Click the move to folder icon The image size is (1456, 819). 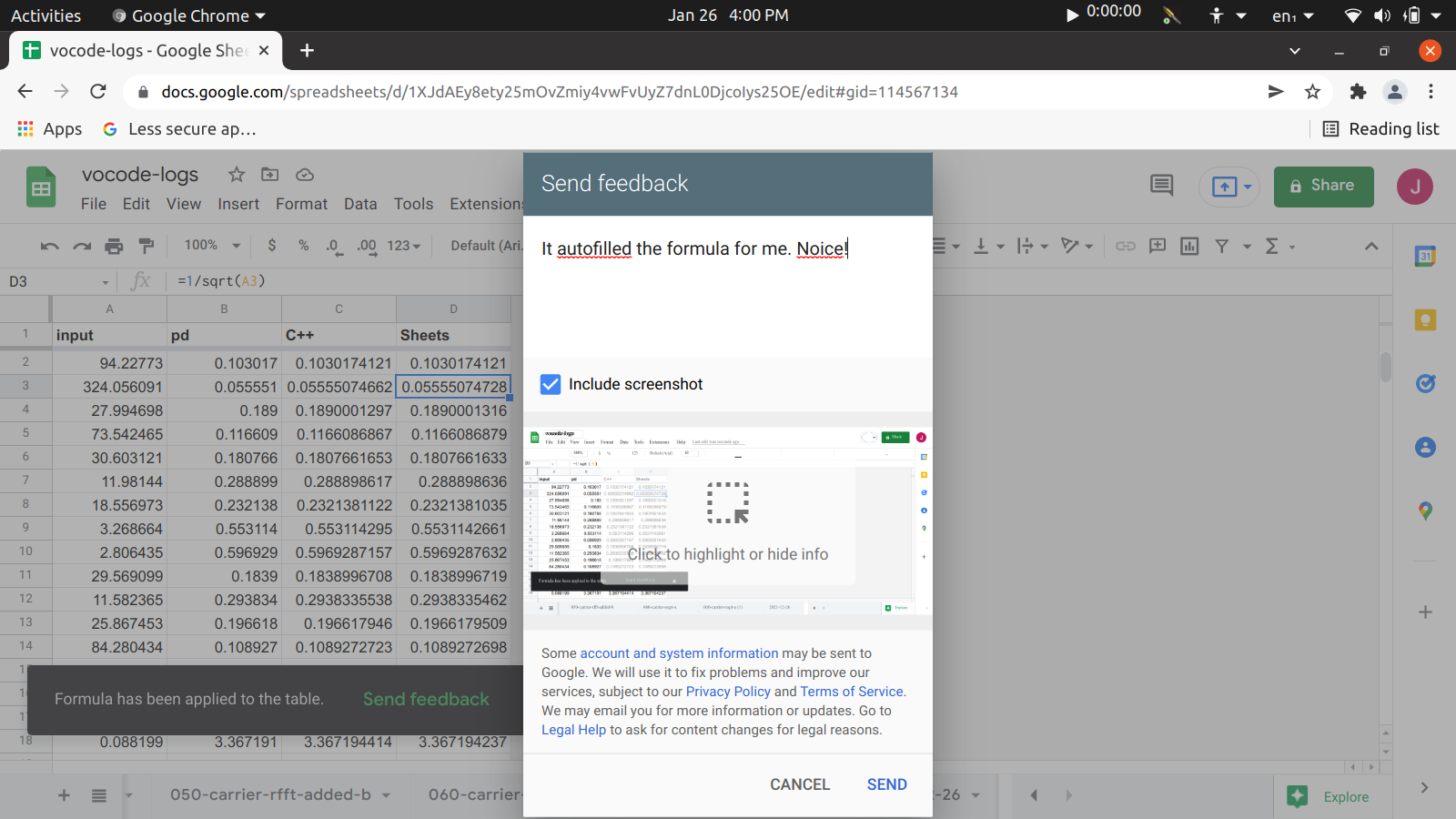tap(270, 174)
